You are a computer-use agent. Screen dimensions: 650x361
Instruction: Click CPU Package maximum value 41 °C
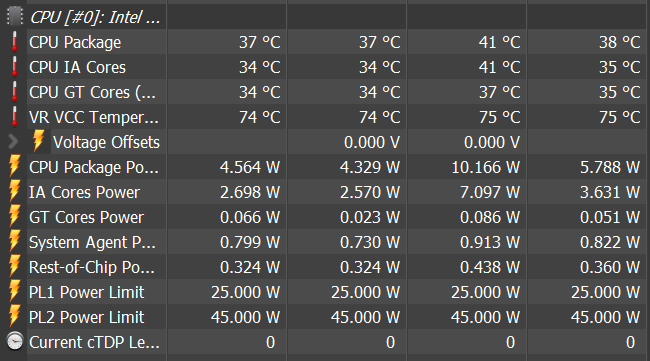500,42
